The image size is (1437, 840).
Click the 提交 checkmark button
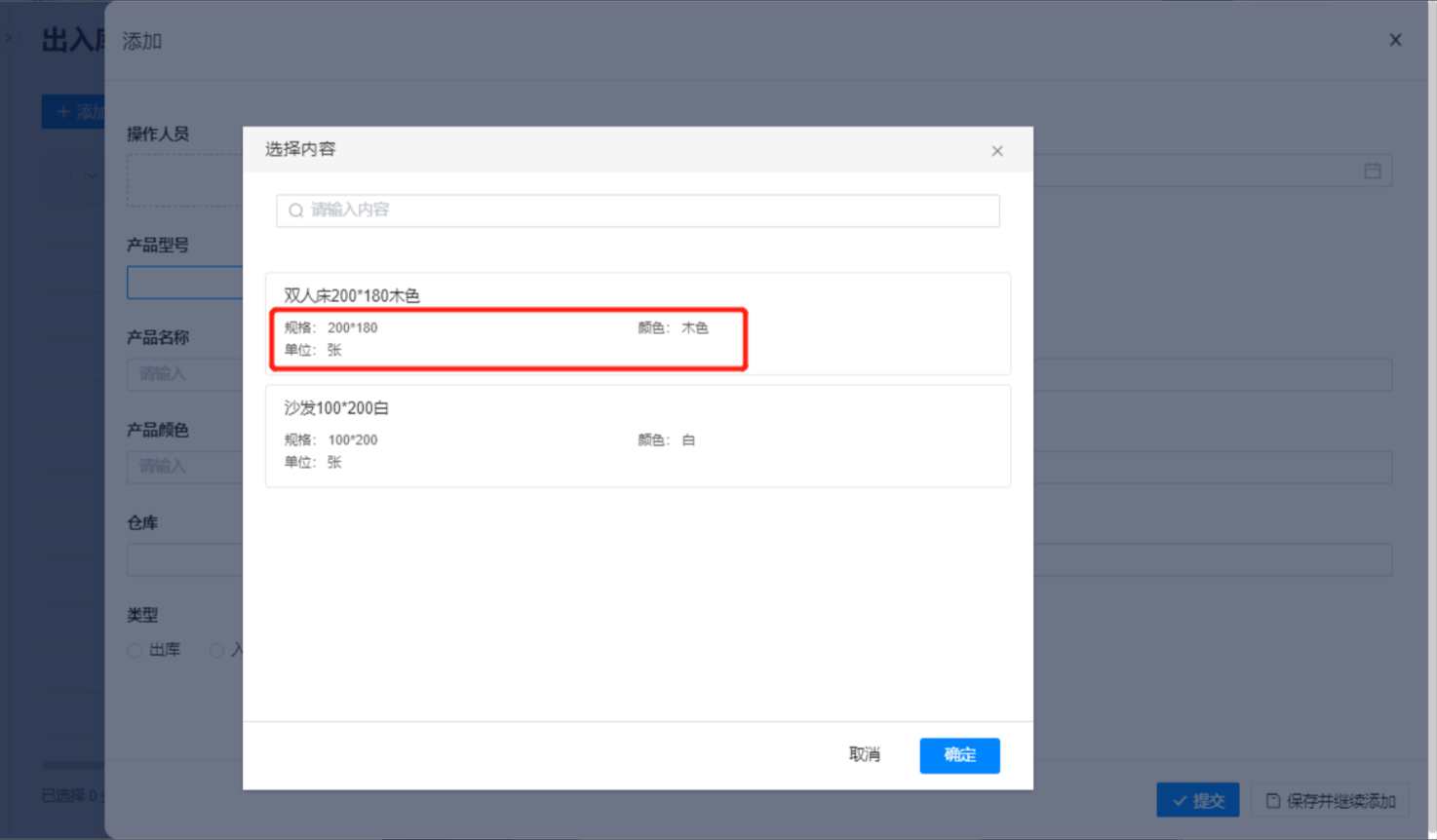click(x=1197, y=800)
